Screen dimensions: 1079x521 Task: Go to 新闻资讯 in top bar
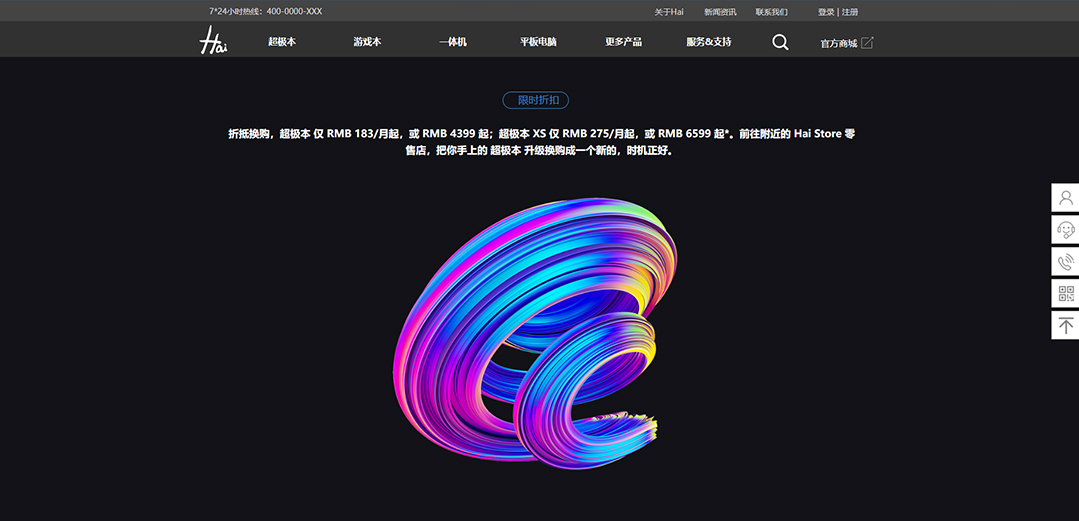pos(719,12)
